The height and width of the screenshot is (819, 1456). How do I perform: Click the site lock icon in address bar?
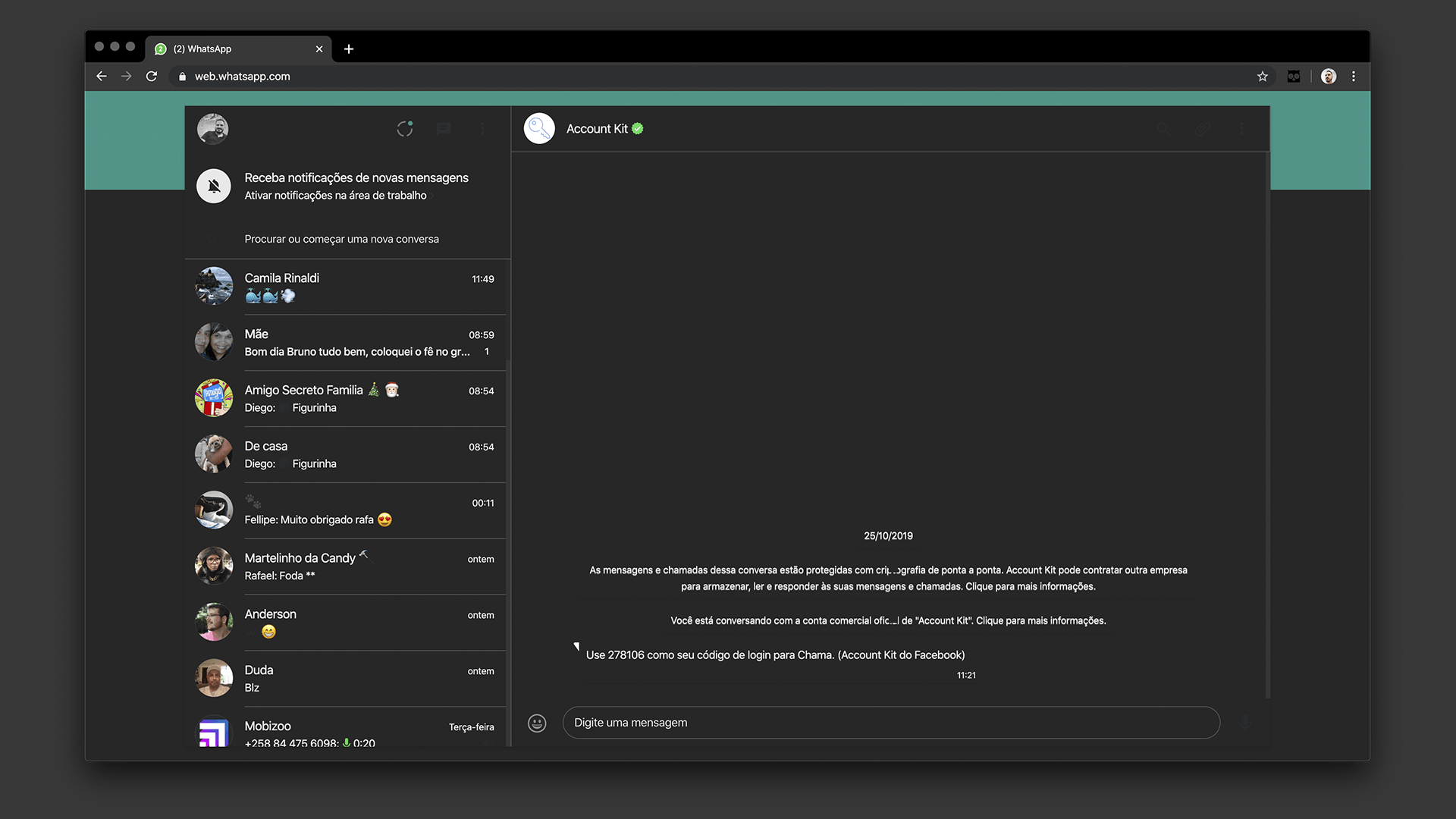coord(182,77)
